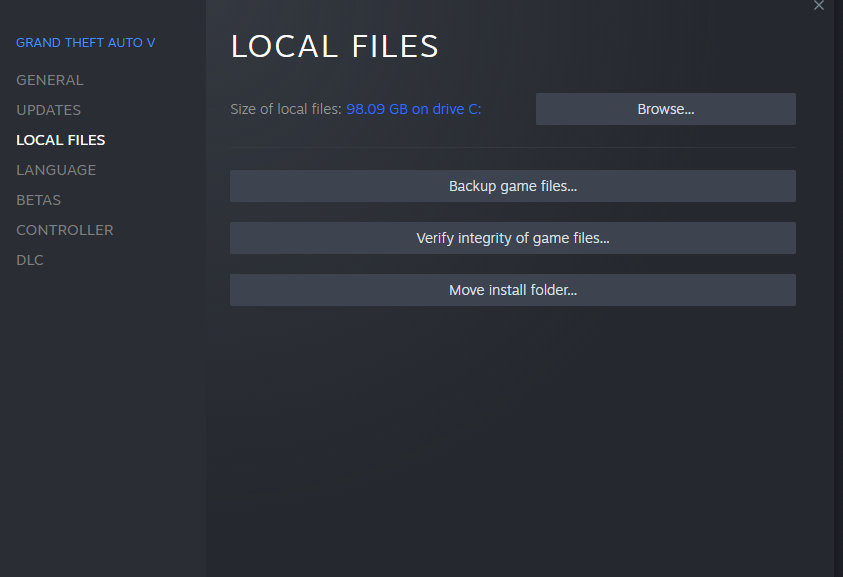Image resolution: width=843 pixels, height=577 pixels.
Task: Click the Browse... button
Action: click(666, 109)
